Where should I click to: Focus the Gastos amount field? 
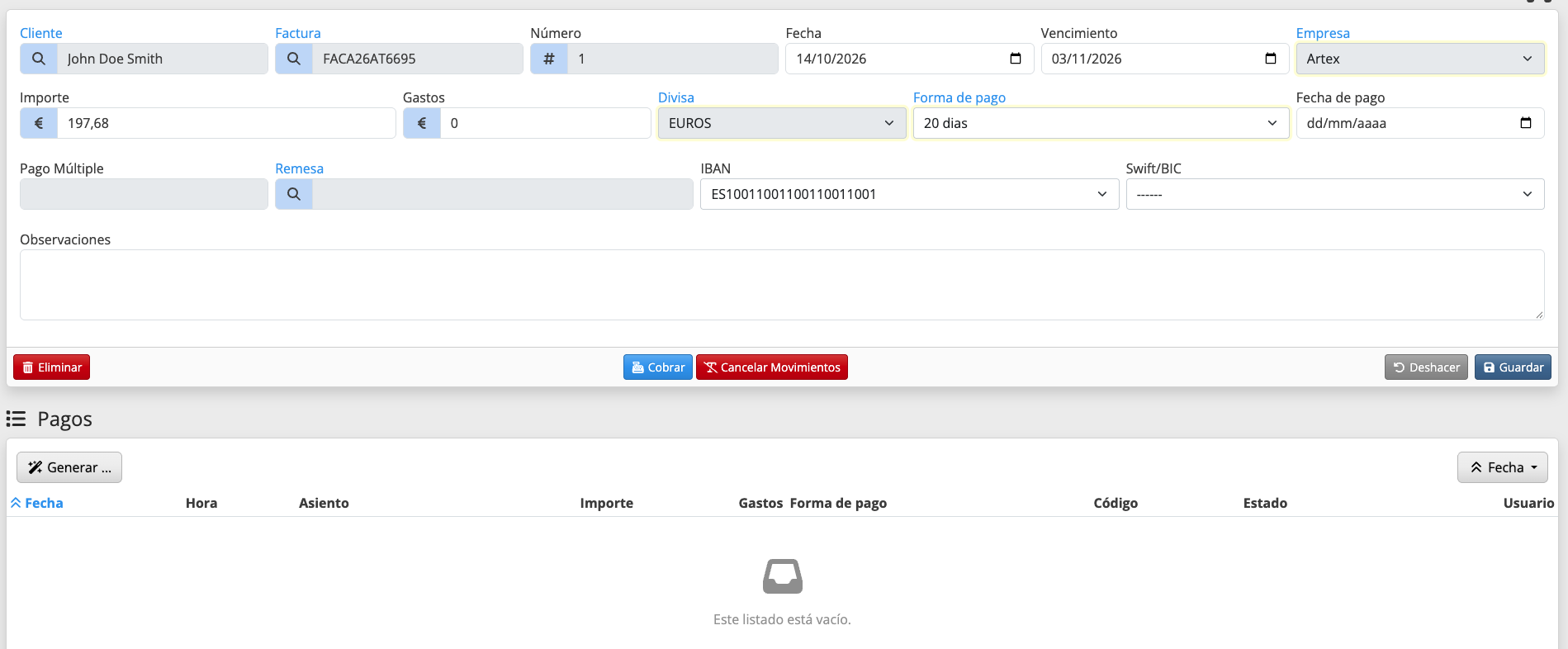[x=545, y=123]
